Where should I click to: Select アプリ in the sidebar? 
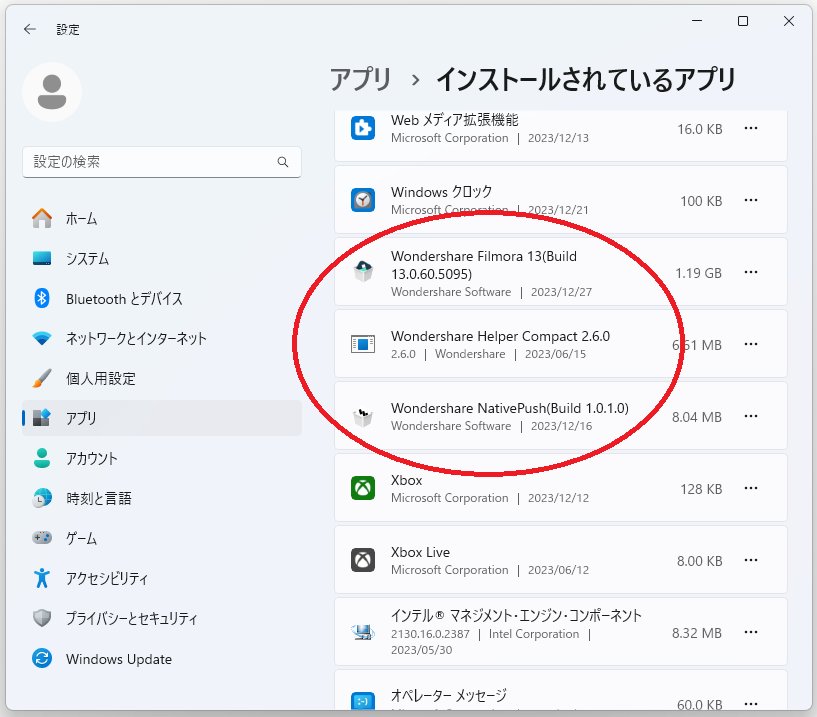click(162, 418)
